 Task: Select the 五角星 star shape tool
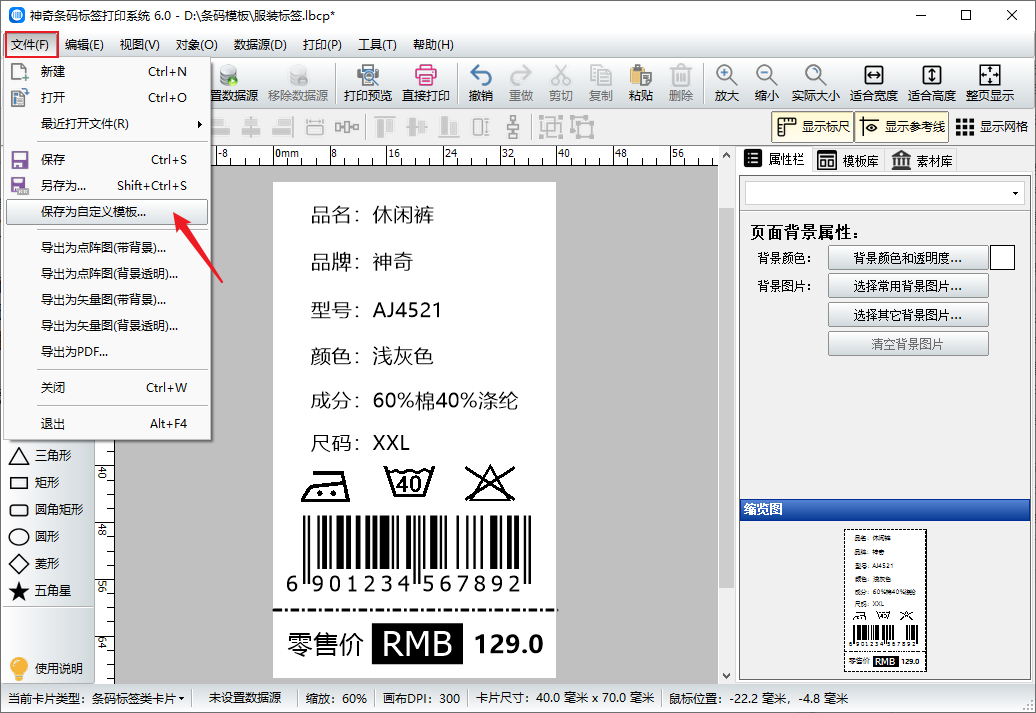coord(46,591)
